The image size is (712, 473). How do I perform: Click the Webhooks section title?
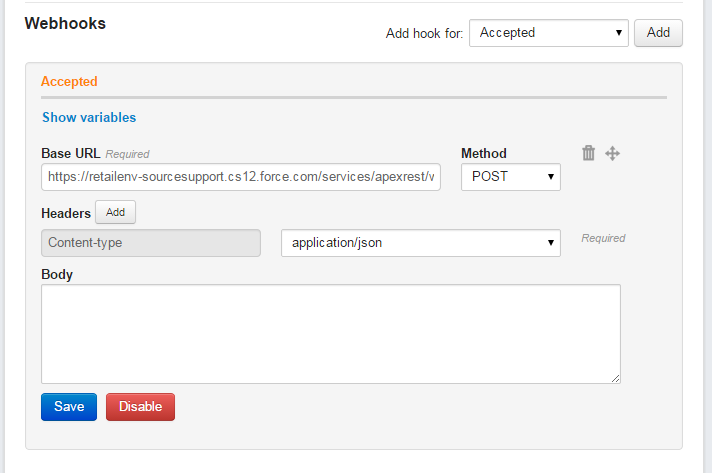pyautogui.click(x=65, y=23)
